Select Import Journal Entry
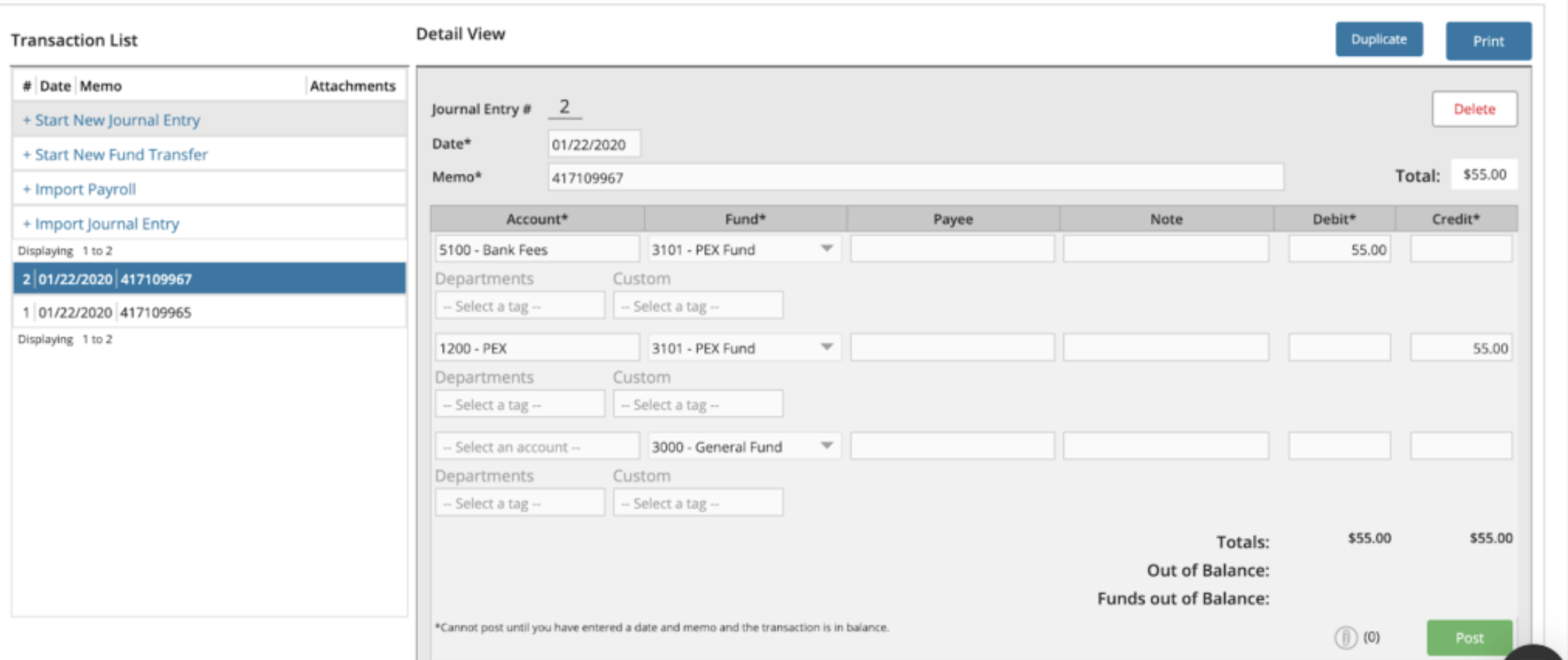 (106, 224)
